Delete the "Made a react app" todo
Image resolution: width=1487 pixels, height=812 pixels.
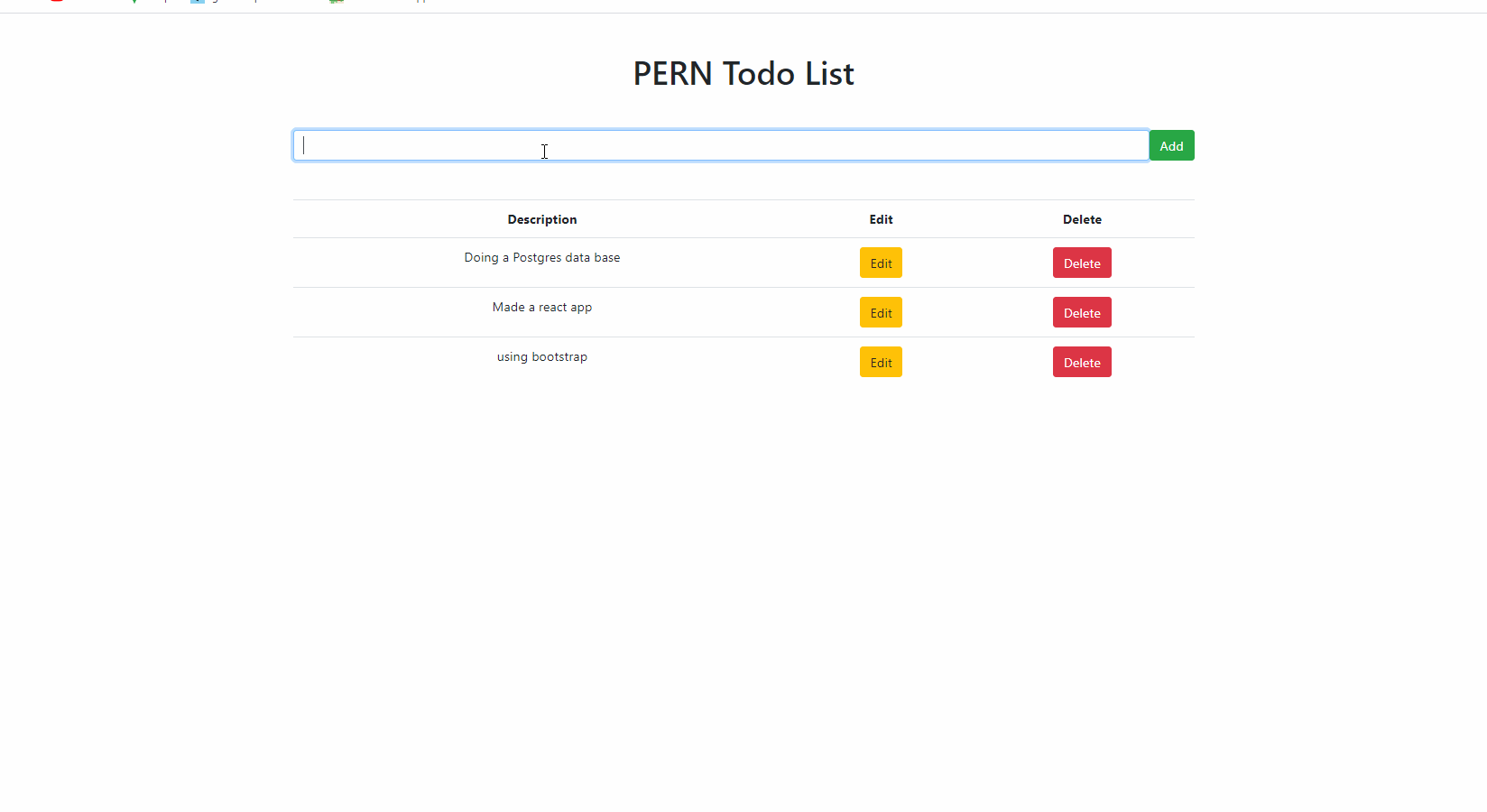[1082, 312]
